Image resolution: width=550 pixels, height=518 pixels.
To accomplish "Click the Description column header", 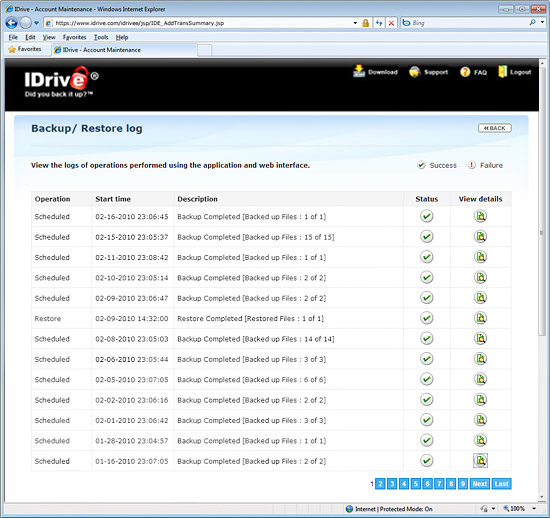I will tap(197, 199).
